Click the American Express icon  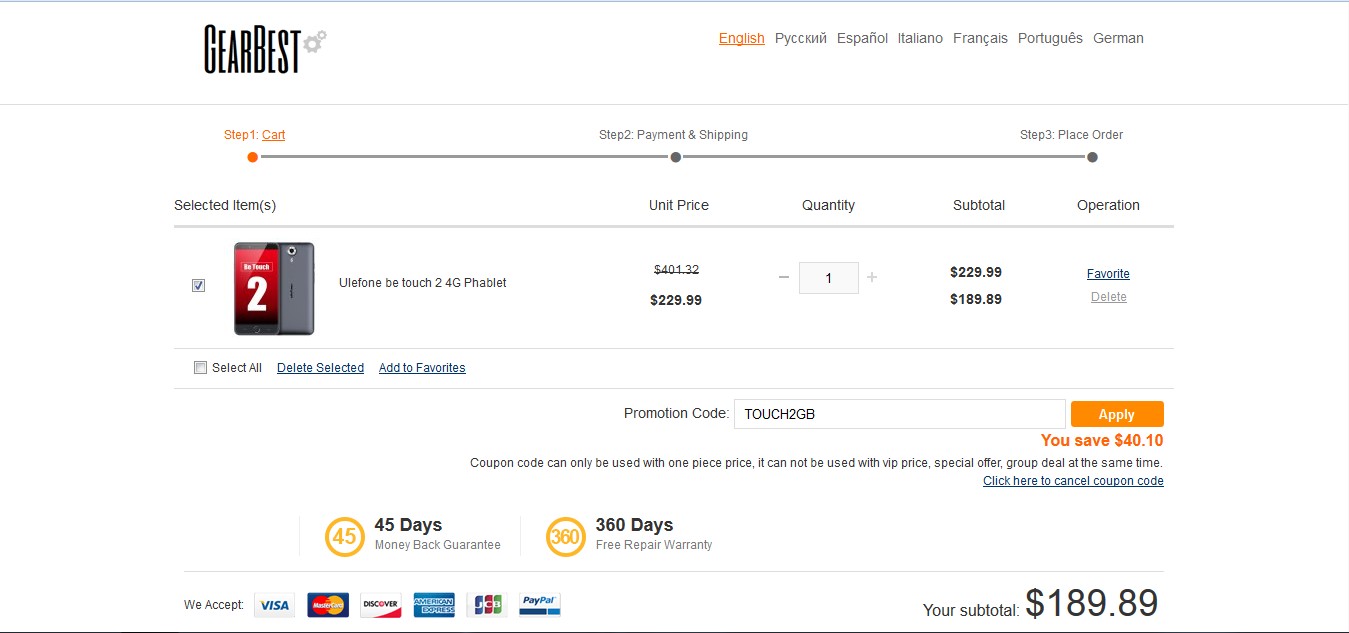434,605
